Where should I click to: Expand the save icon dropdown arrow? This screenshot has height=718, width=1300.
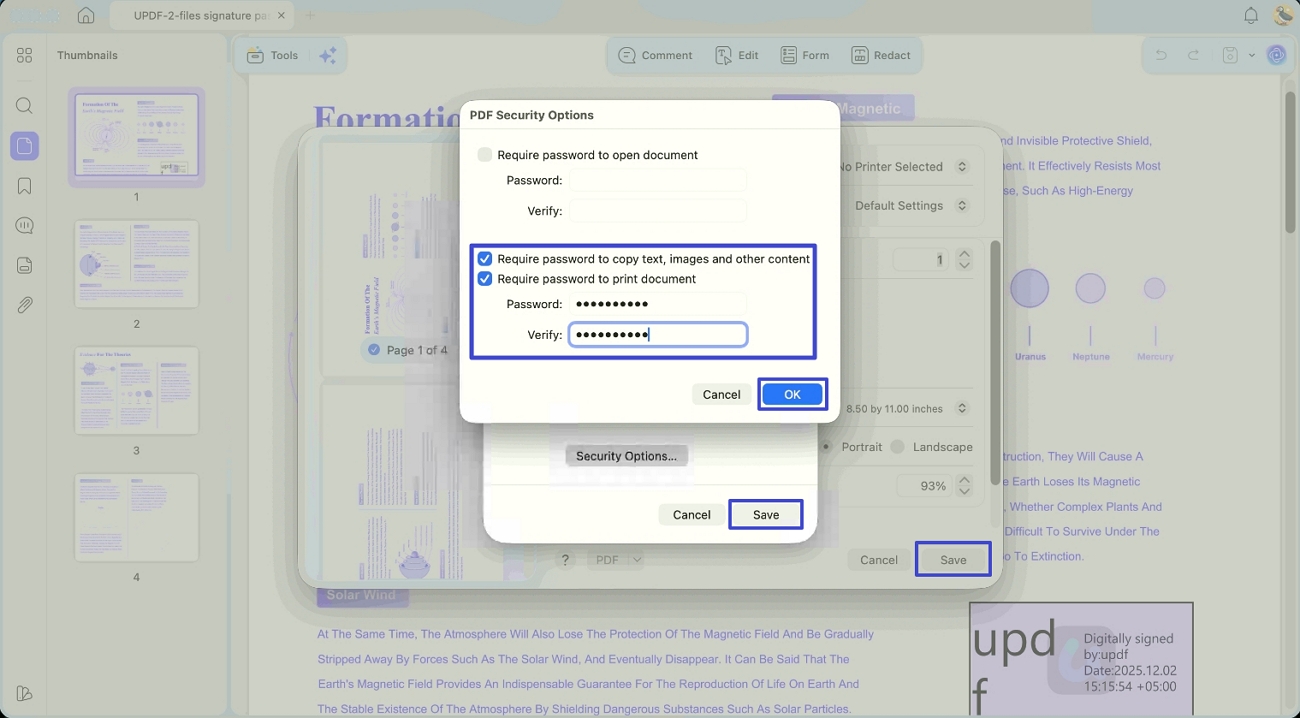(1251, 56)
